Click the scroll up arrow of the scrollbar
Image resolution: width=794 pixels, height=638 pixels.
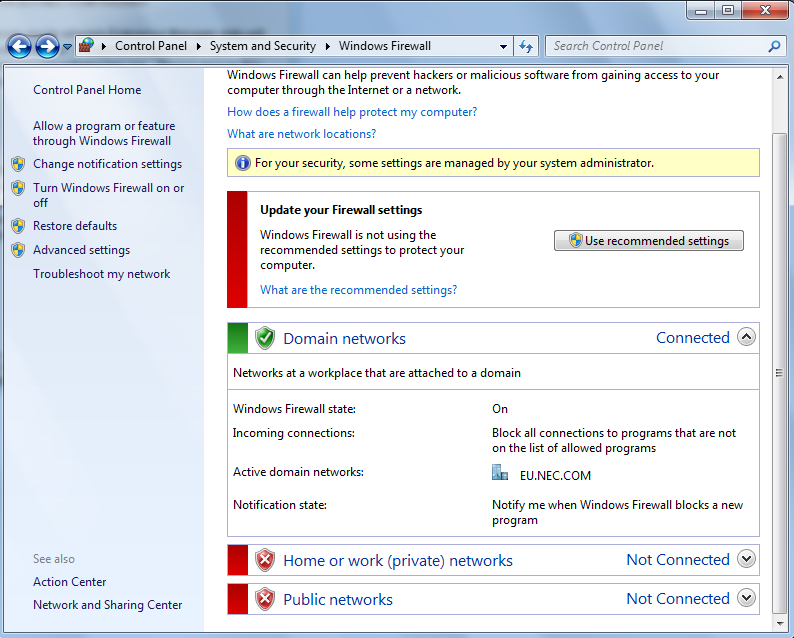coord(780,77)
